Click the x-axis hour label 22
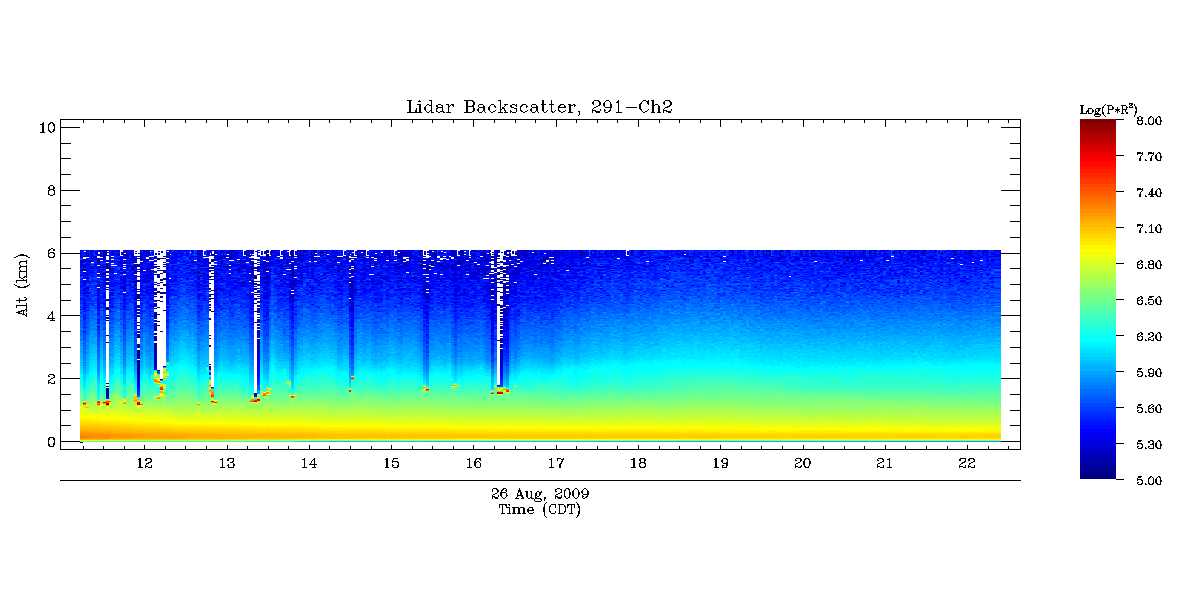The height and width of the screenshot is (600, 1200). coord(967,464)
